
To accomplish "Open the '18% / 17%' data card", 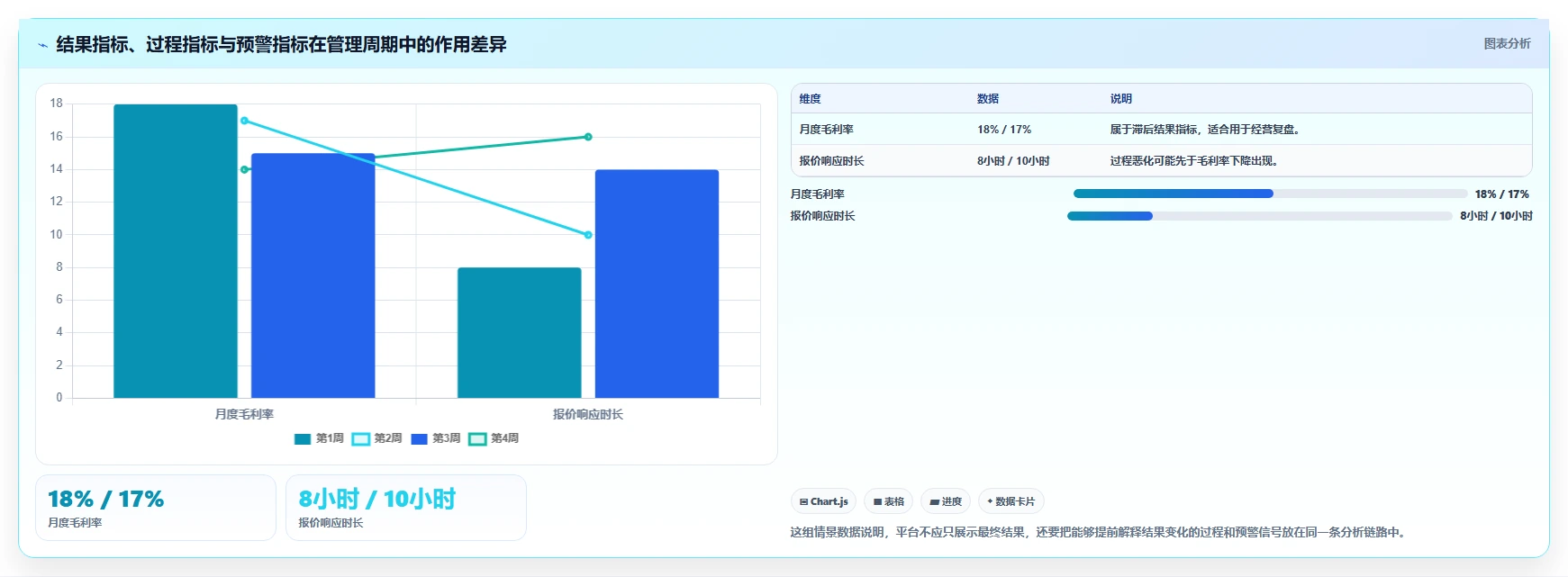I will tap(156, 508).
